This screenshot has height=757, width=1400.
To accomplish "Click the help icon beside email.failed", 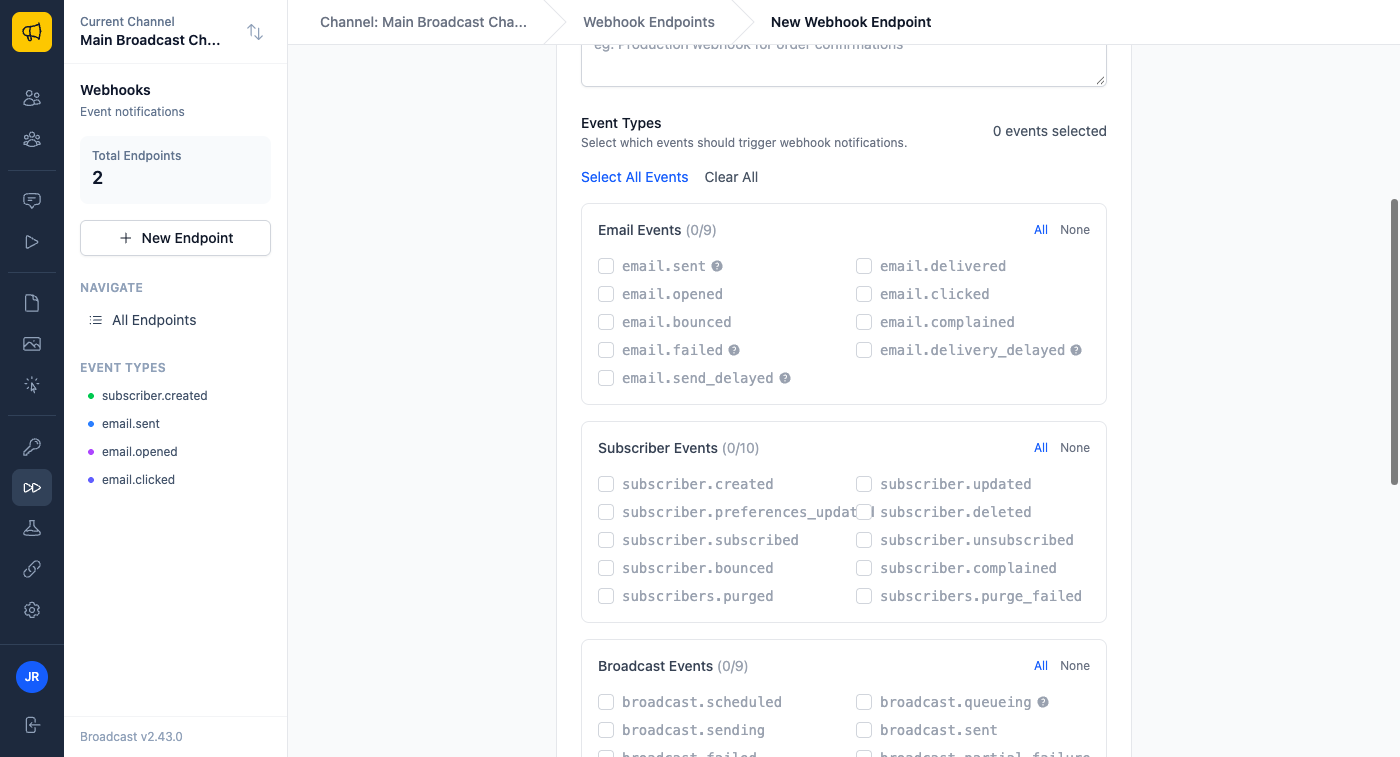I will click(734, 350).
